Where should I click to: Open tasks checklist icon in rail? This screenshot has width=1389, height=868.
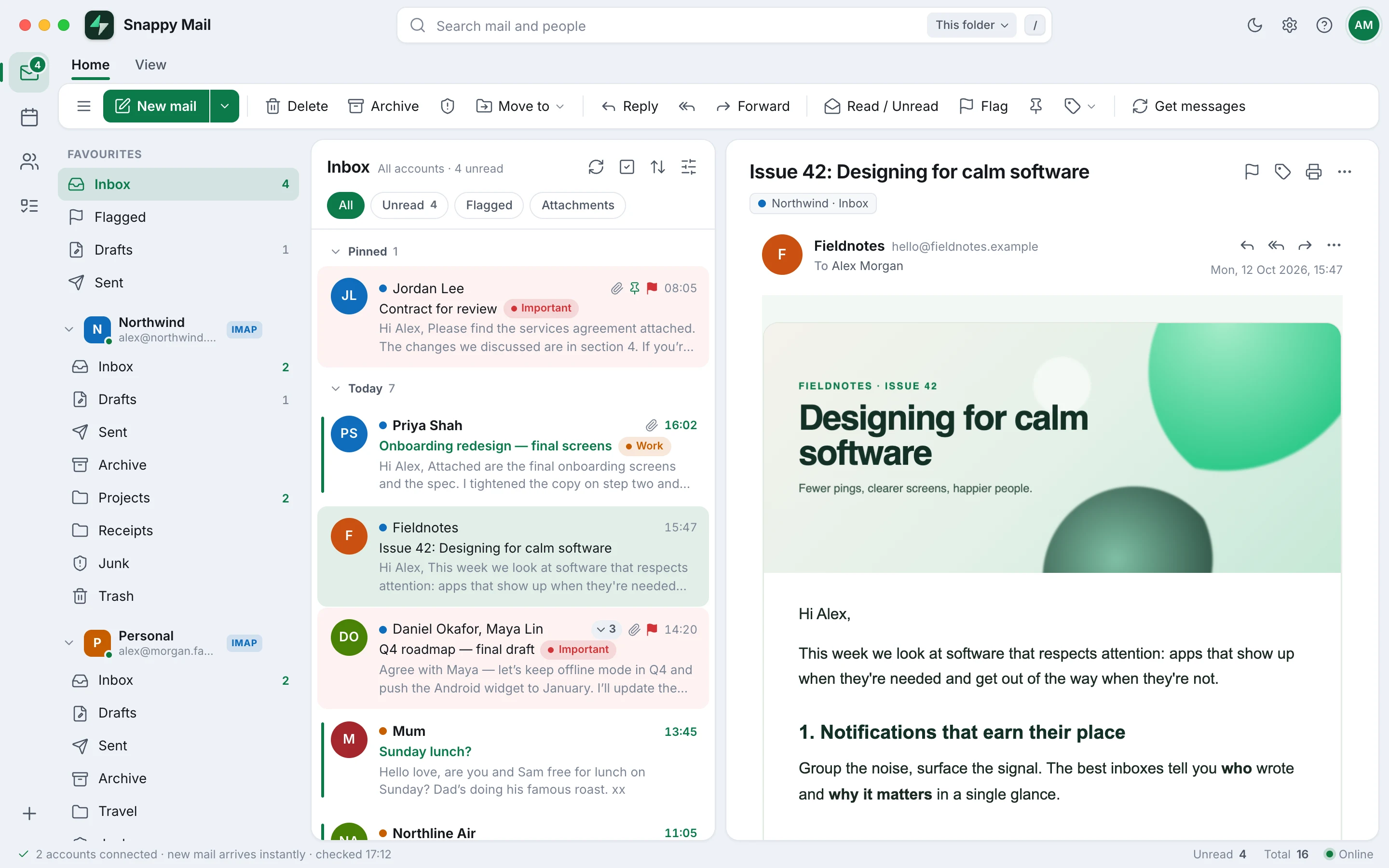[29, 205]
